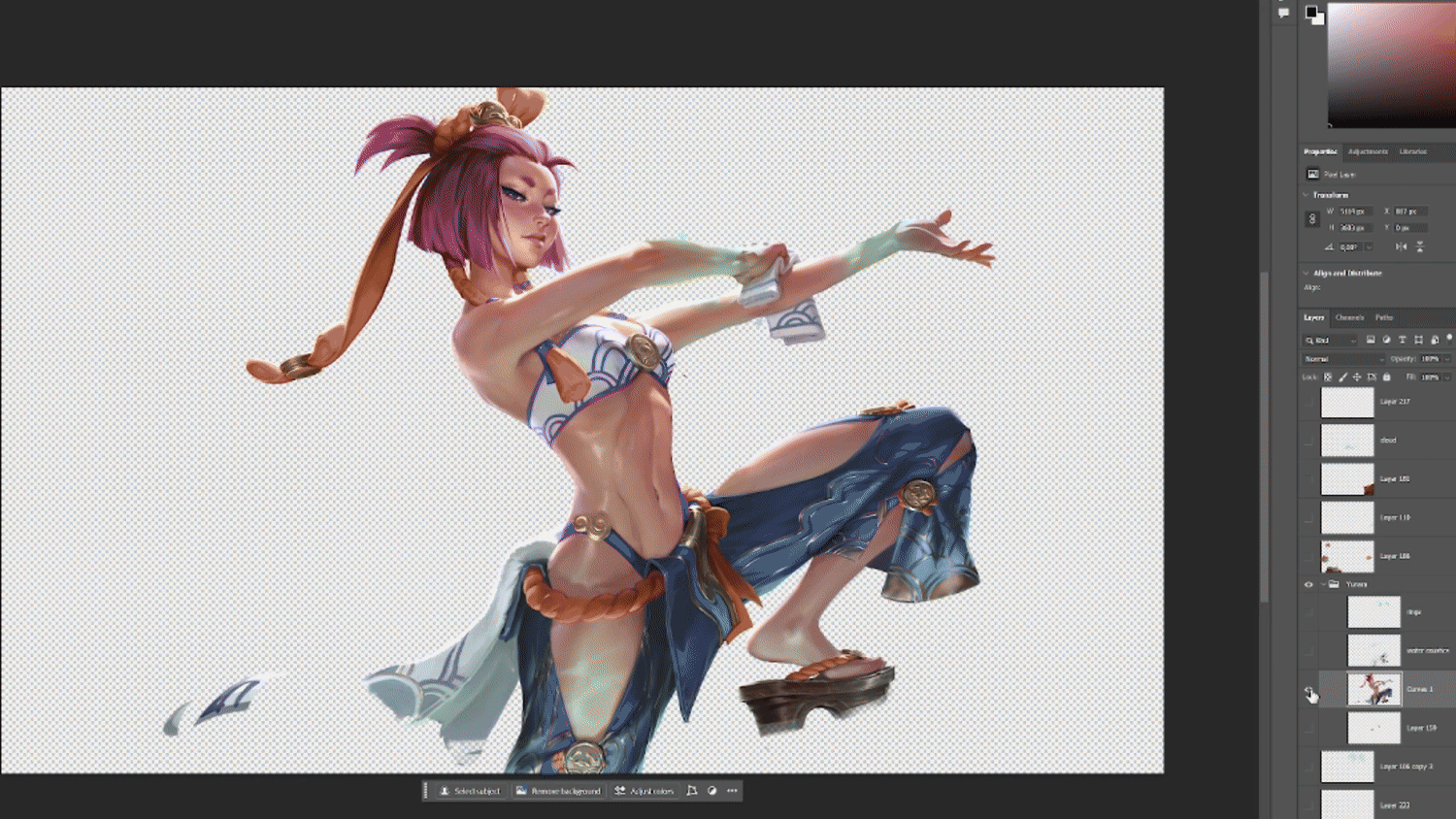Click the type layer filter icon

click(x=1403, y=340)
